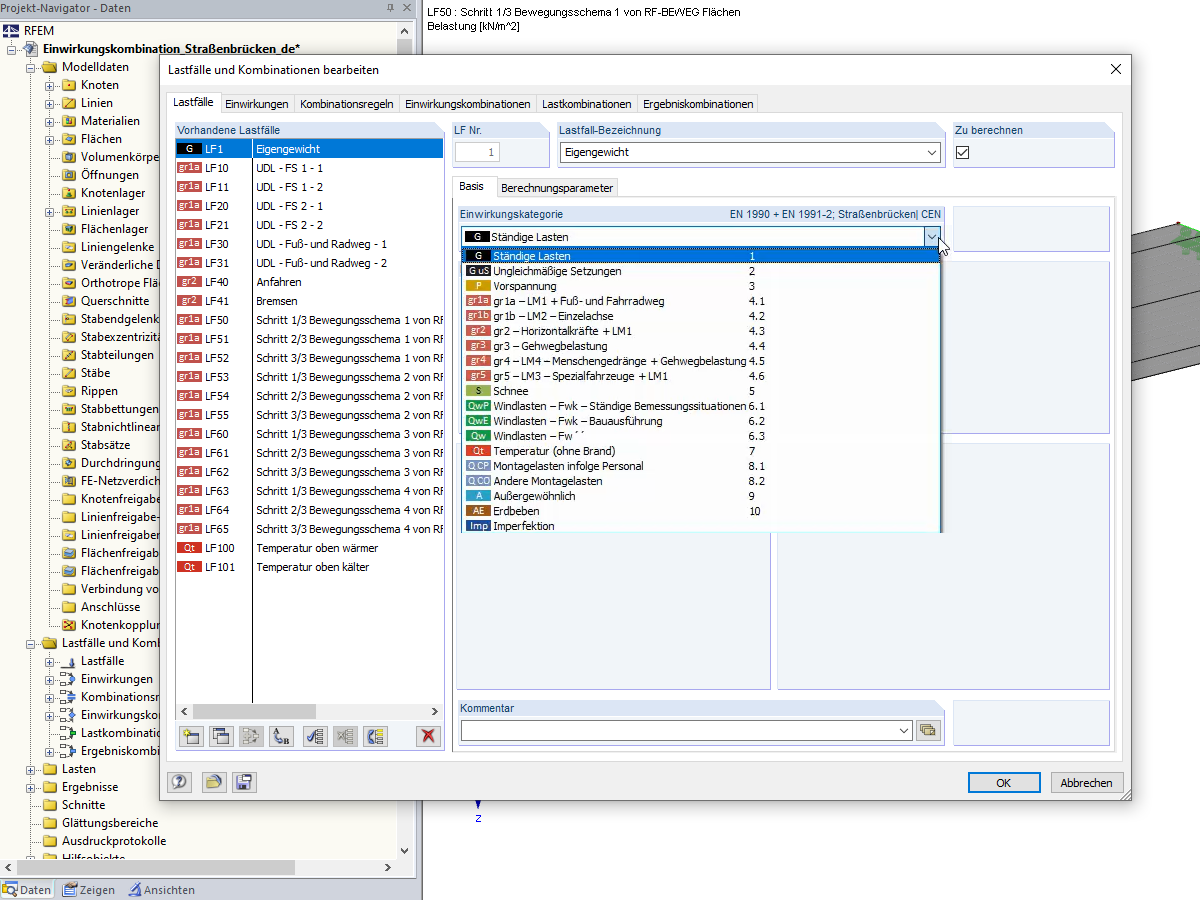Click the save diskette icon at dialog bottom
The height and width of the screenshot is (900, 1200).
click(x=245, y=782)
